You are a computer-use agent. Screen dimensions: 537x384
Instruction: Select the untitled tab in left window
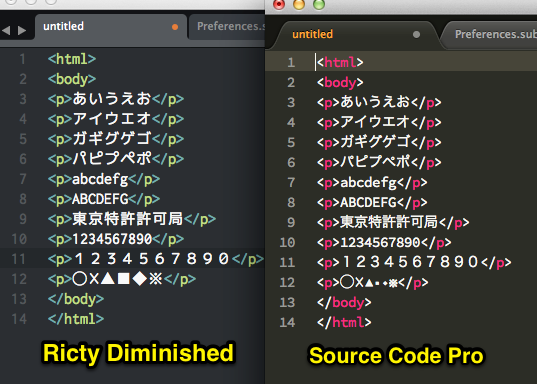[x=111, y=27]
